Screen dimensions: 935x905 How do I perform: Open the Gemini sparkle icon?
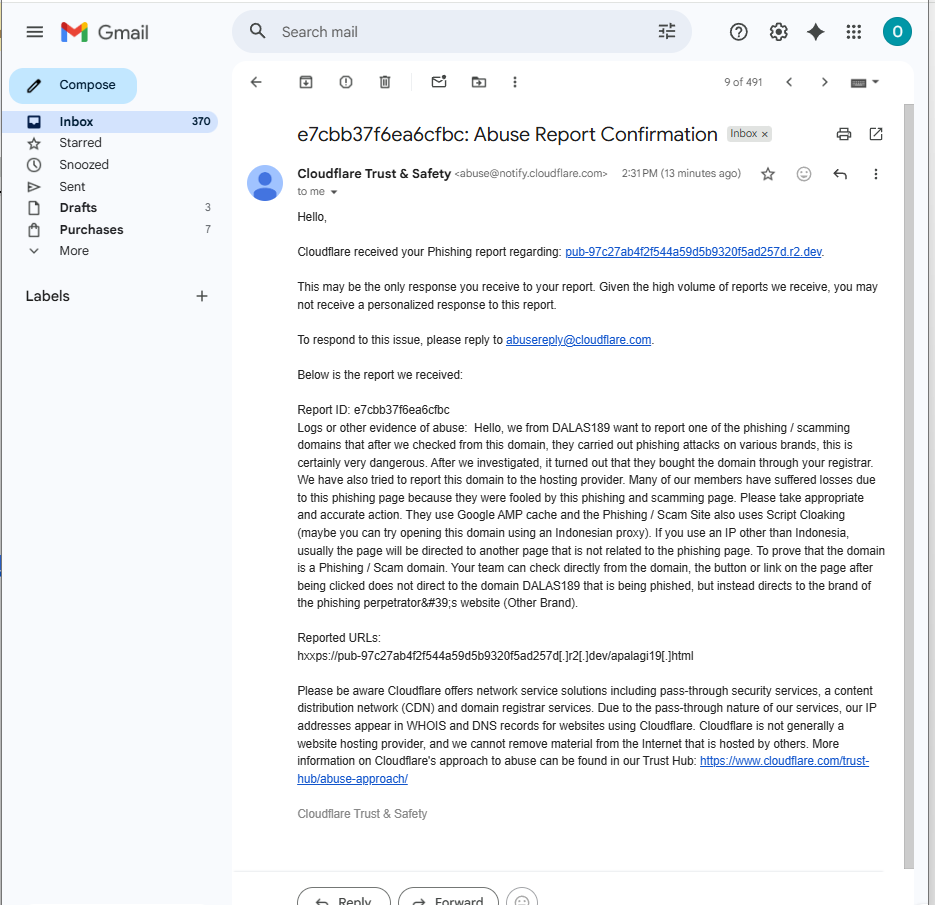click(x=816, y=32)
